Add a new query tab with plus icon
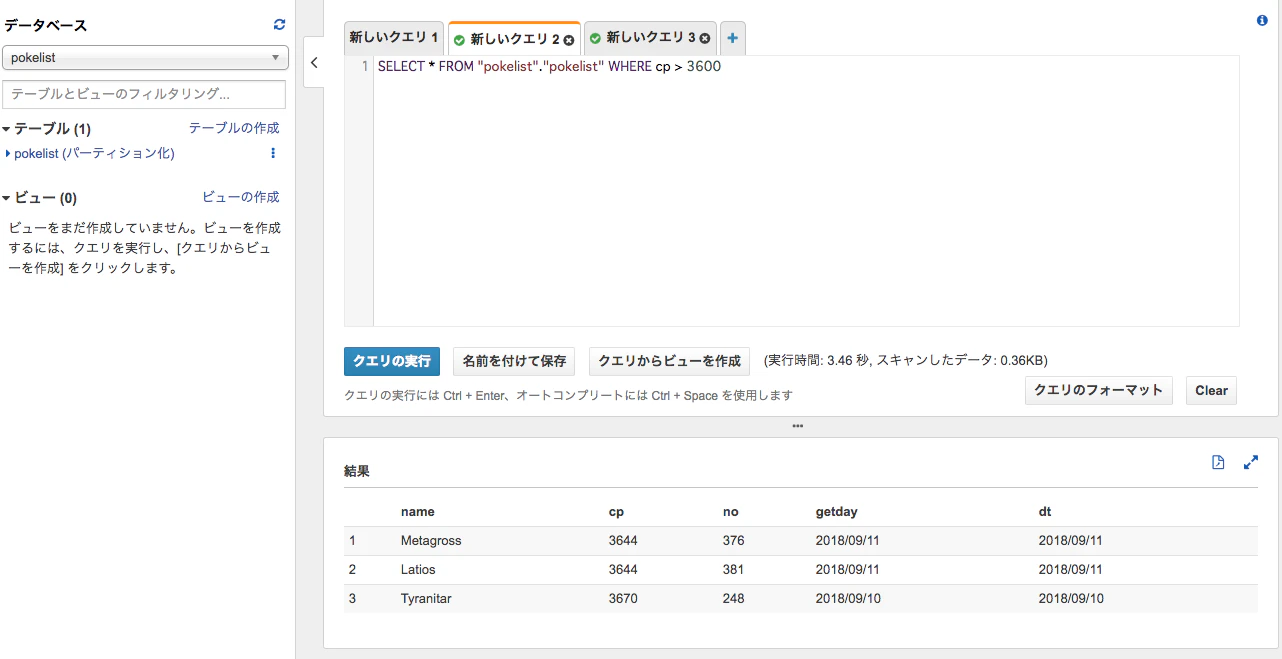 pos(733,38)
